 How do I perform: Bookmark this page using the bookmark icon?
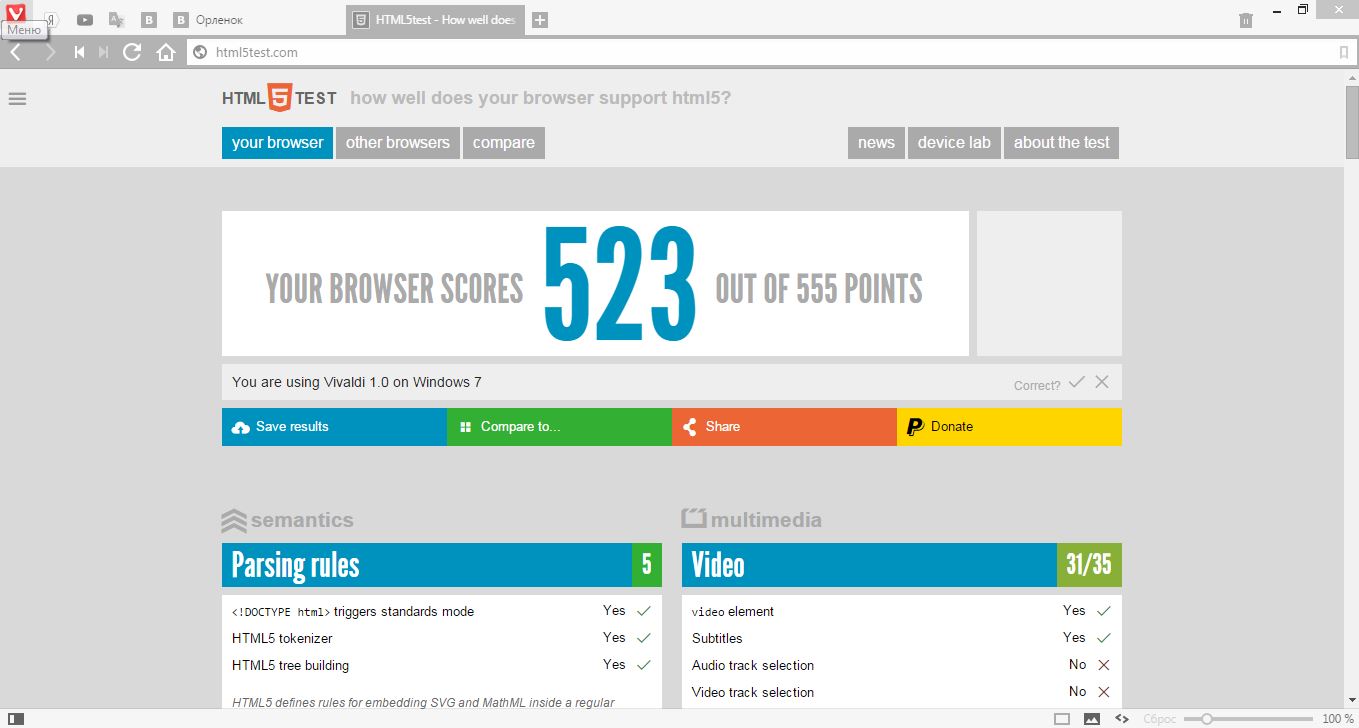tap(1343, 52)
